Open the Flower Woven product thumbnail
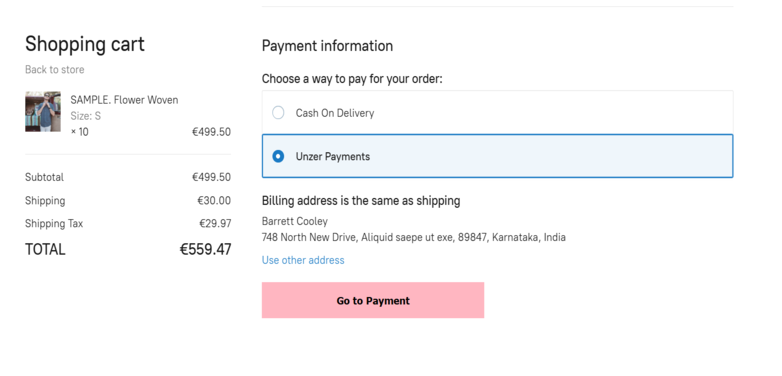 coord(43,111)
